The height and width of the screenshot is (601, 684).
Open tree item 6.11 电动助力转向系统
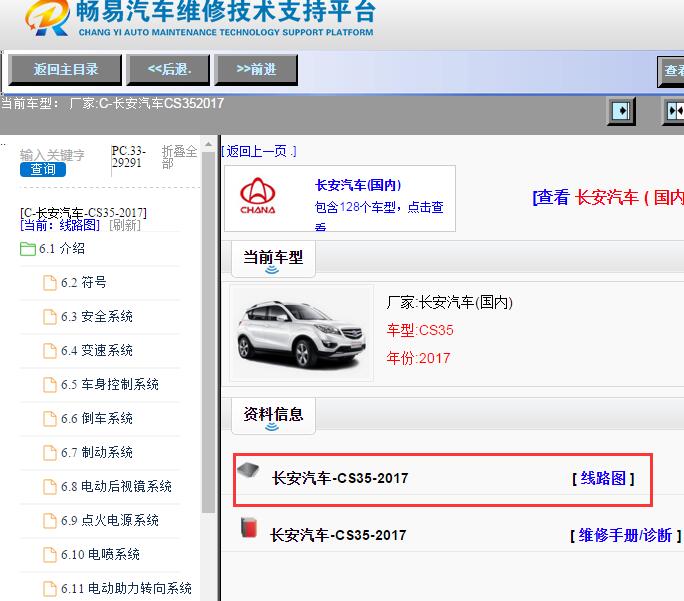126,589
